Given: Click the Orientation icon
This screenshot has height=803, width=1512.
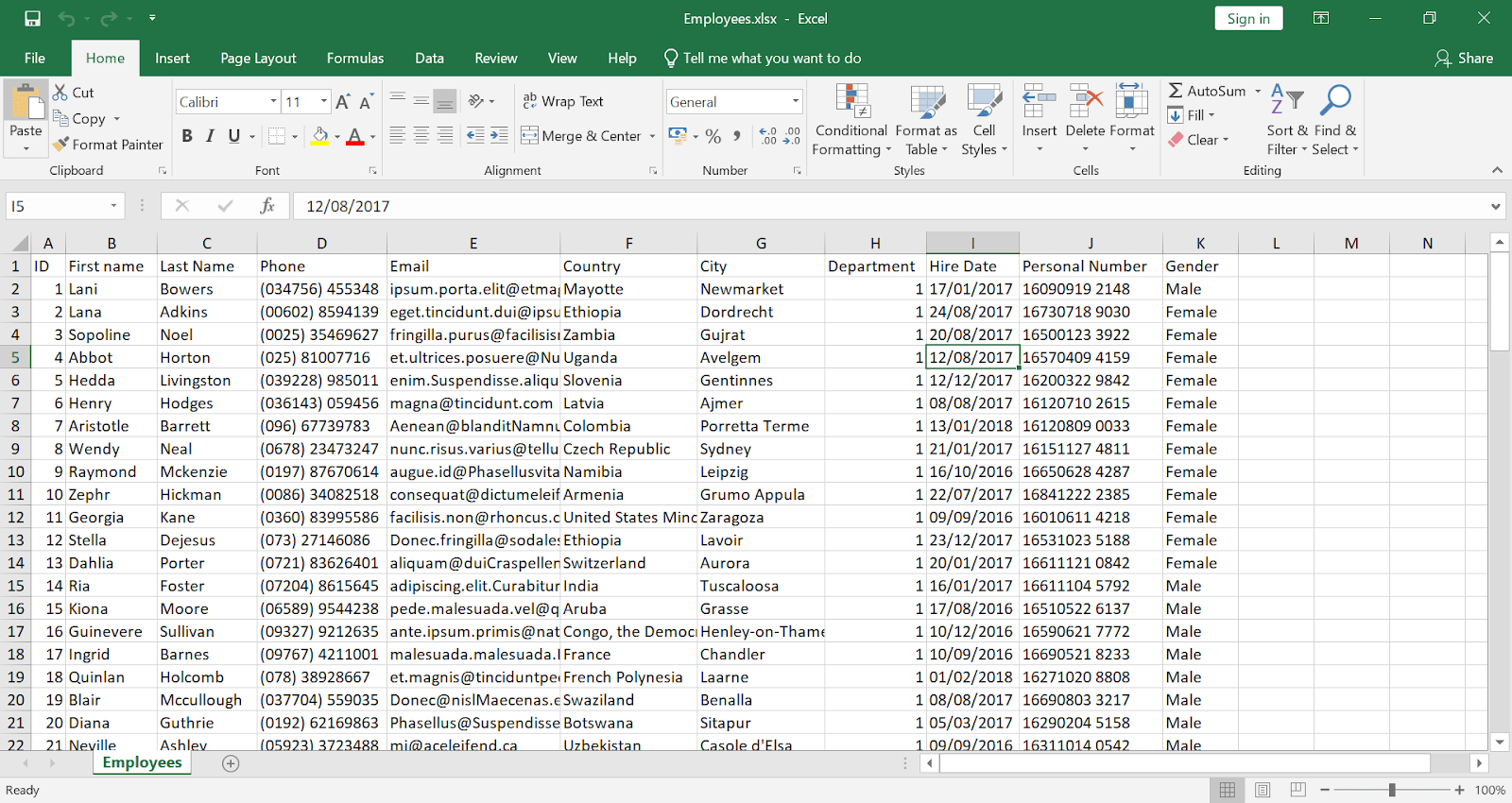Looking at the screenshot, I should [x=476, y=100].
